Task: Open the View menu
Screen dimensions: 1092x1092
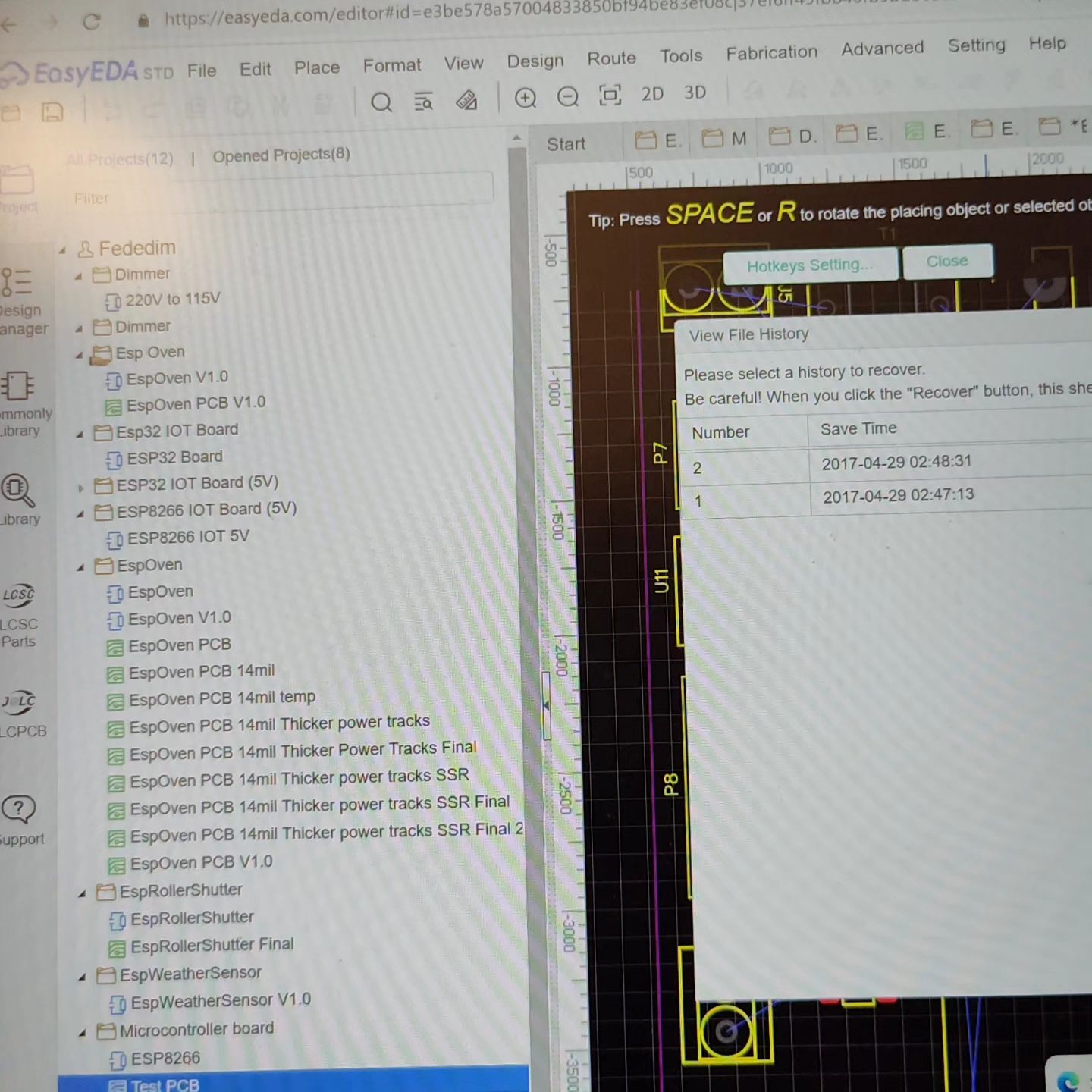Action: coord(463,63)
